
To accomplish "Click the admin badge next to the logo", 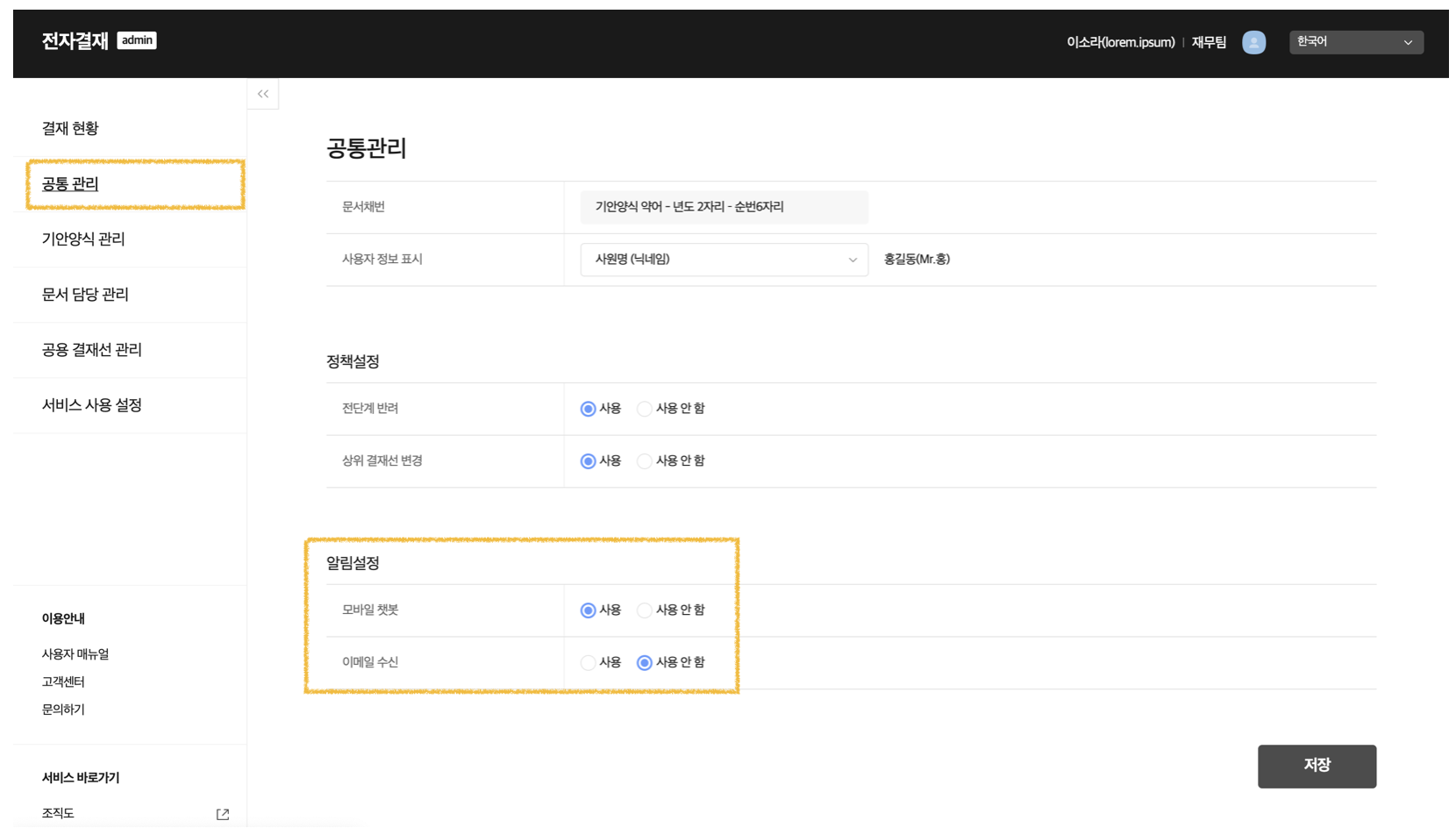I will [137, 40].
